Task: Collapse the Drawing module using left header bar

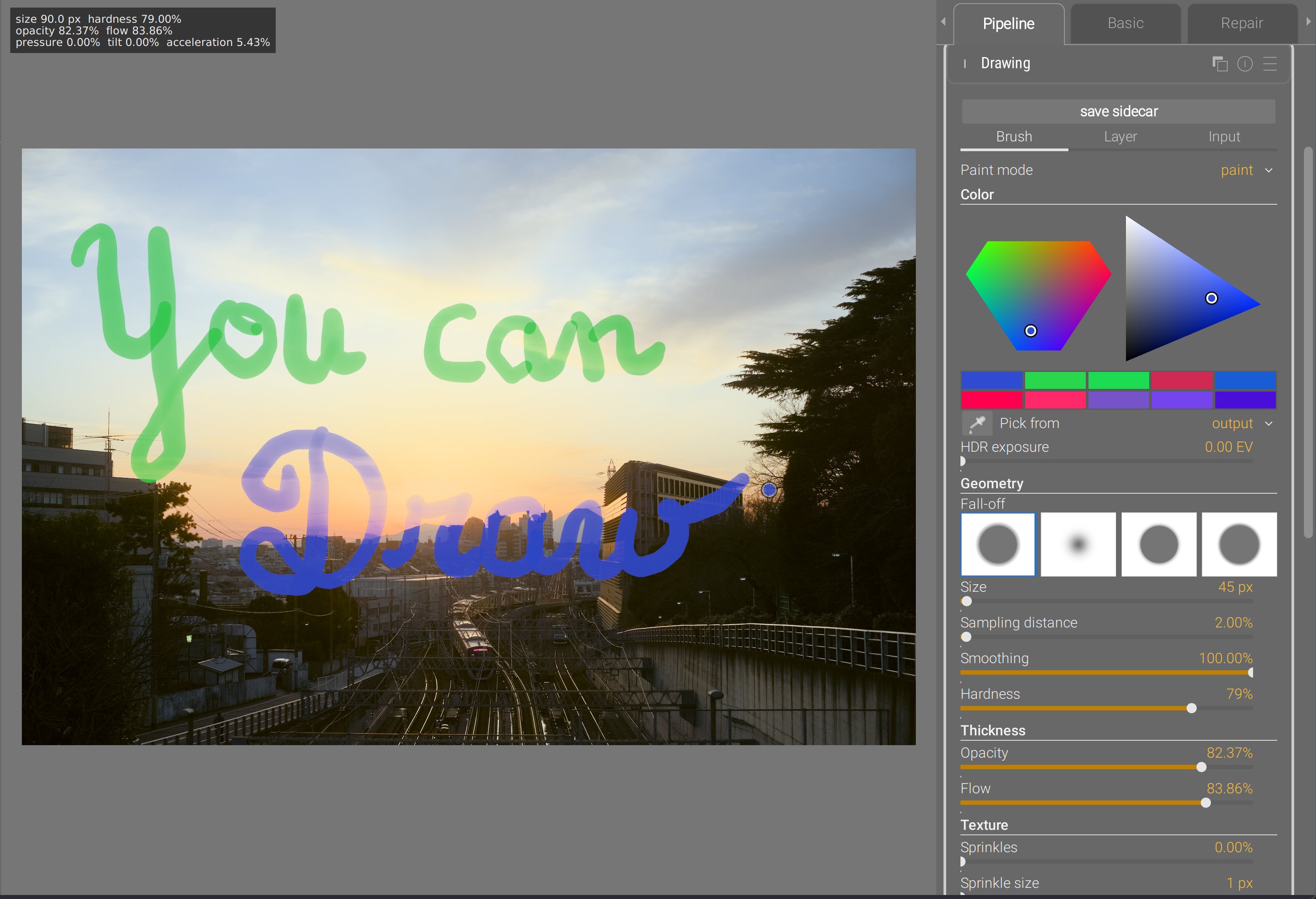Action: click(x=965, y=63)
